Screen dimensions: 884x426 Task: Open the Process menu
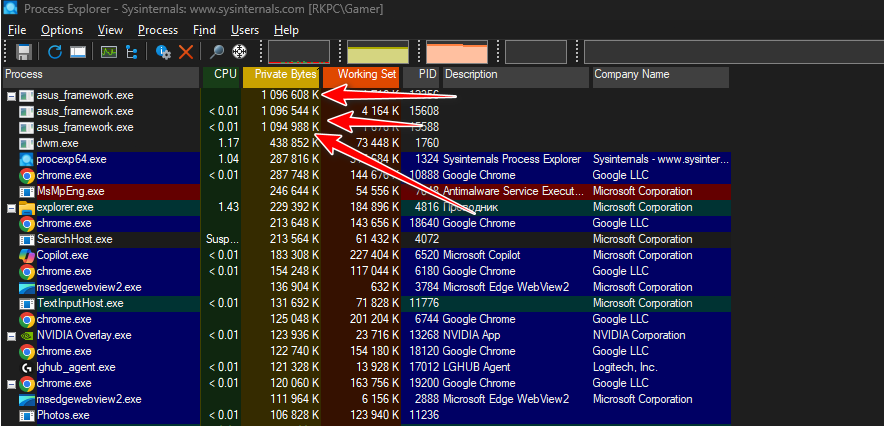click(158, 30)
